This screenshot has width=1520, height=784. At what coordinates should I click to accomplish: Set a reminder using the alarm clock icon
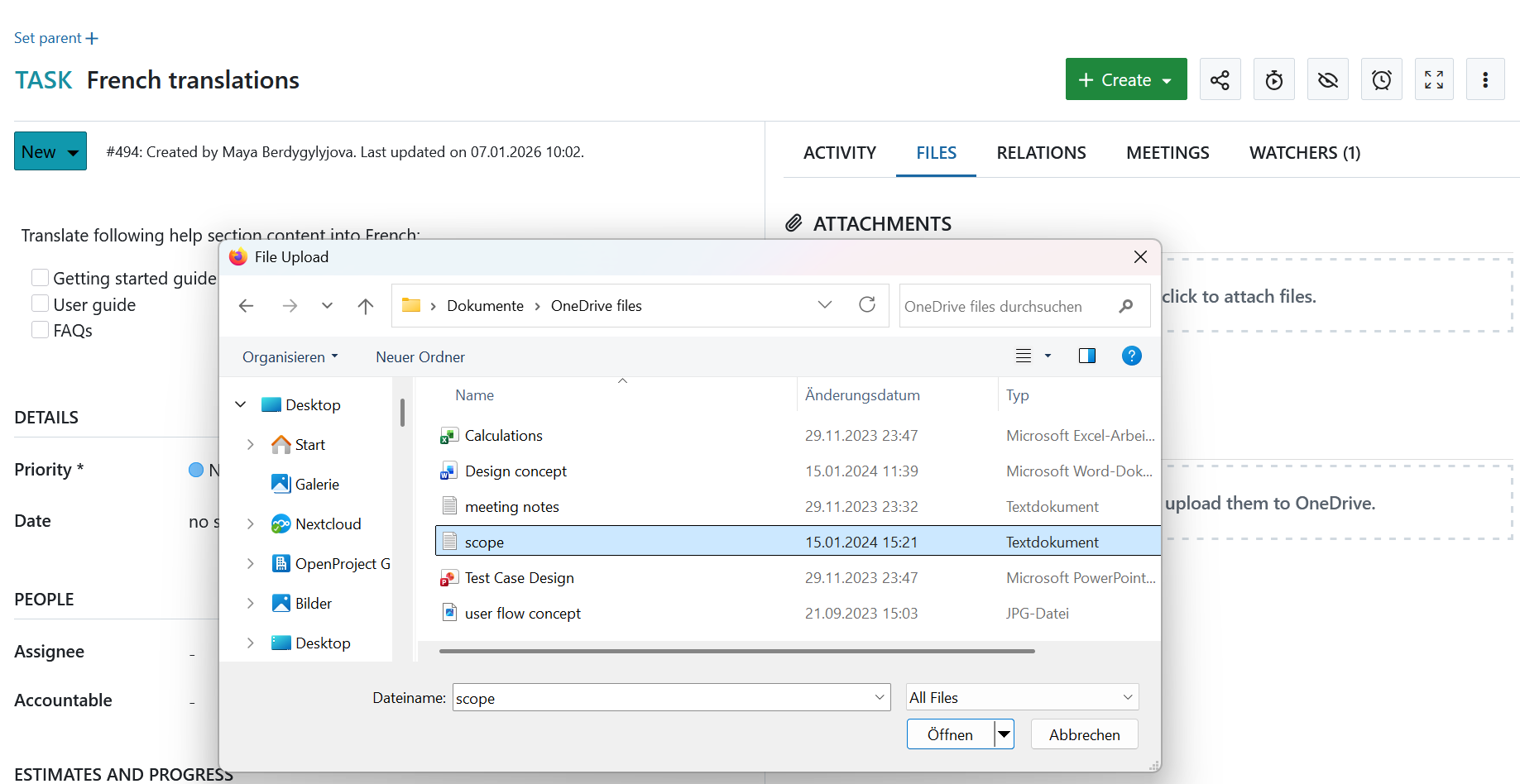(1381, 79)
